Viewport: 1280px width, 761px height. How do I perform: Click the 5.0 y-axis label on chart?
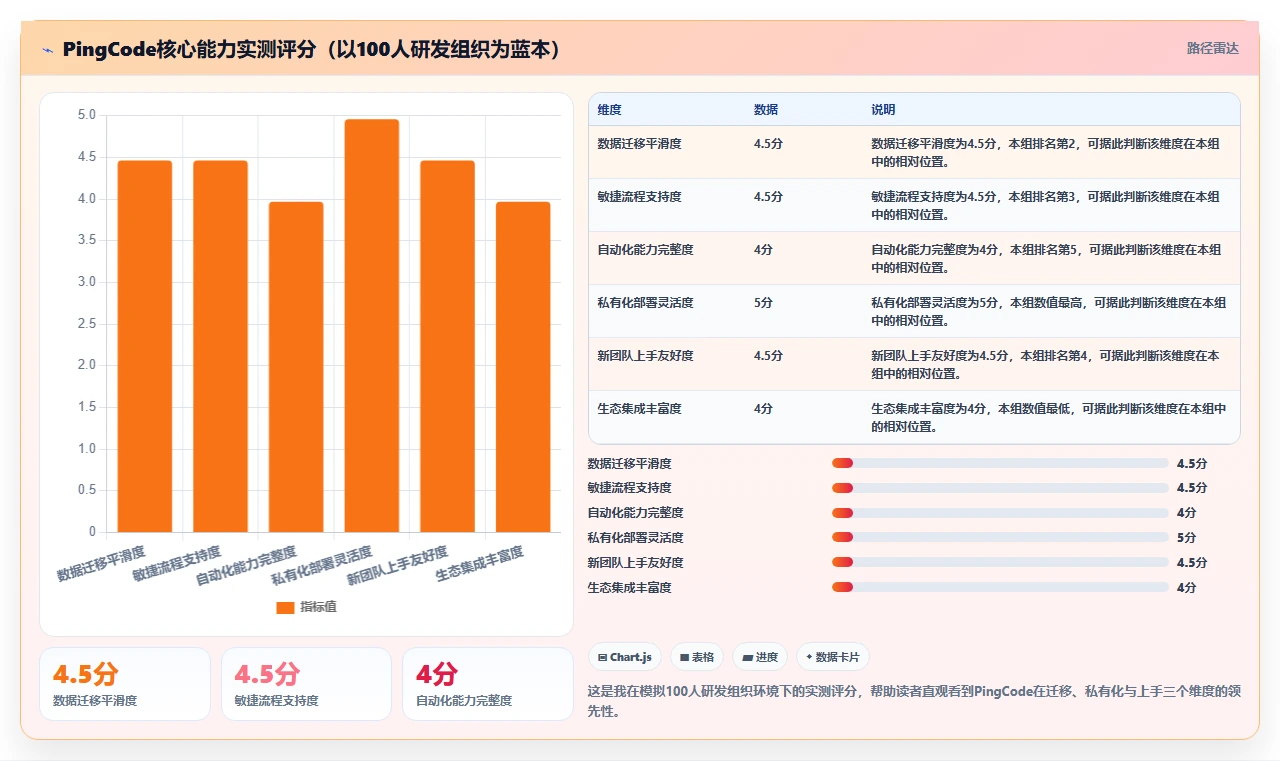click(x=87, y=115)
